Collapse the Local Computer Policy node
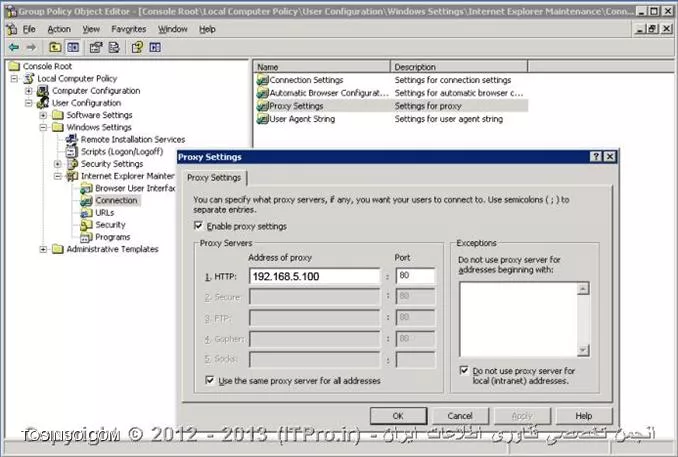The image size is (678, 457). (x=14, y=79)
